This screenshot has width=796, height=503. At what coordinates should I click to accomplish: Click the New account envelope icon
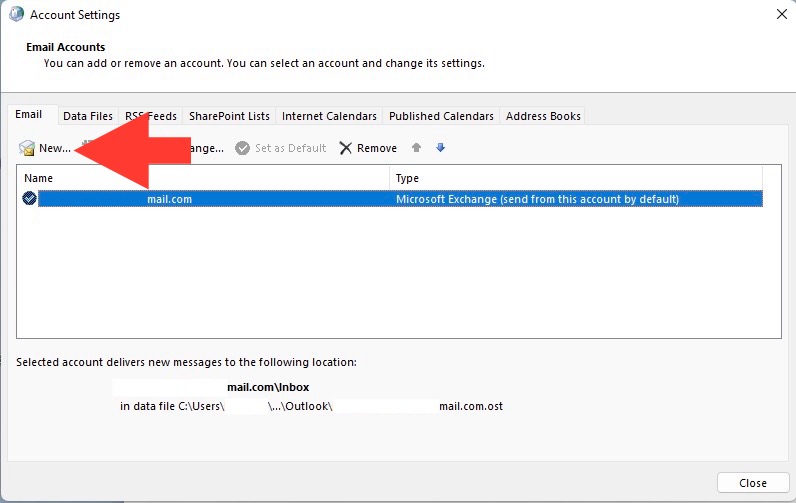(x=27, y=148)
